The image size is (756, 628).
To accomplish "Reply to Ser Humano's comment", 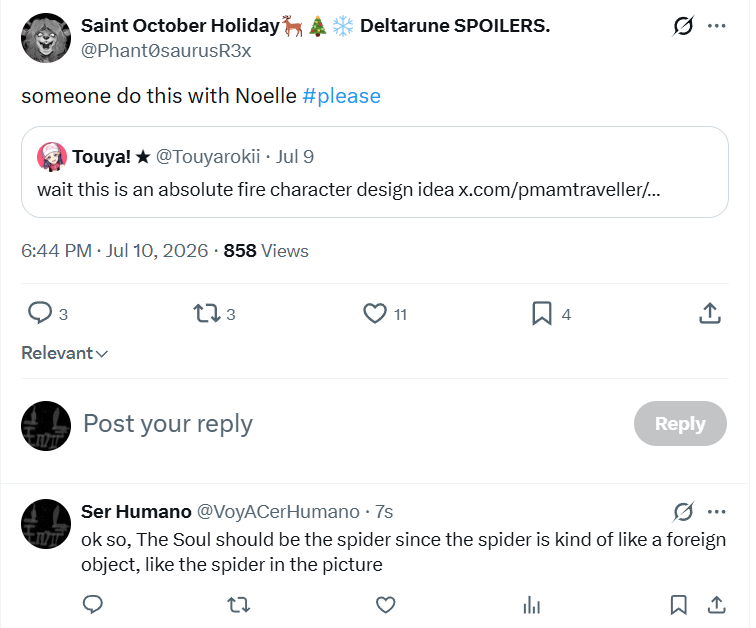I will point(93,604).
